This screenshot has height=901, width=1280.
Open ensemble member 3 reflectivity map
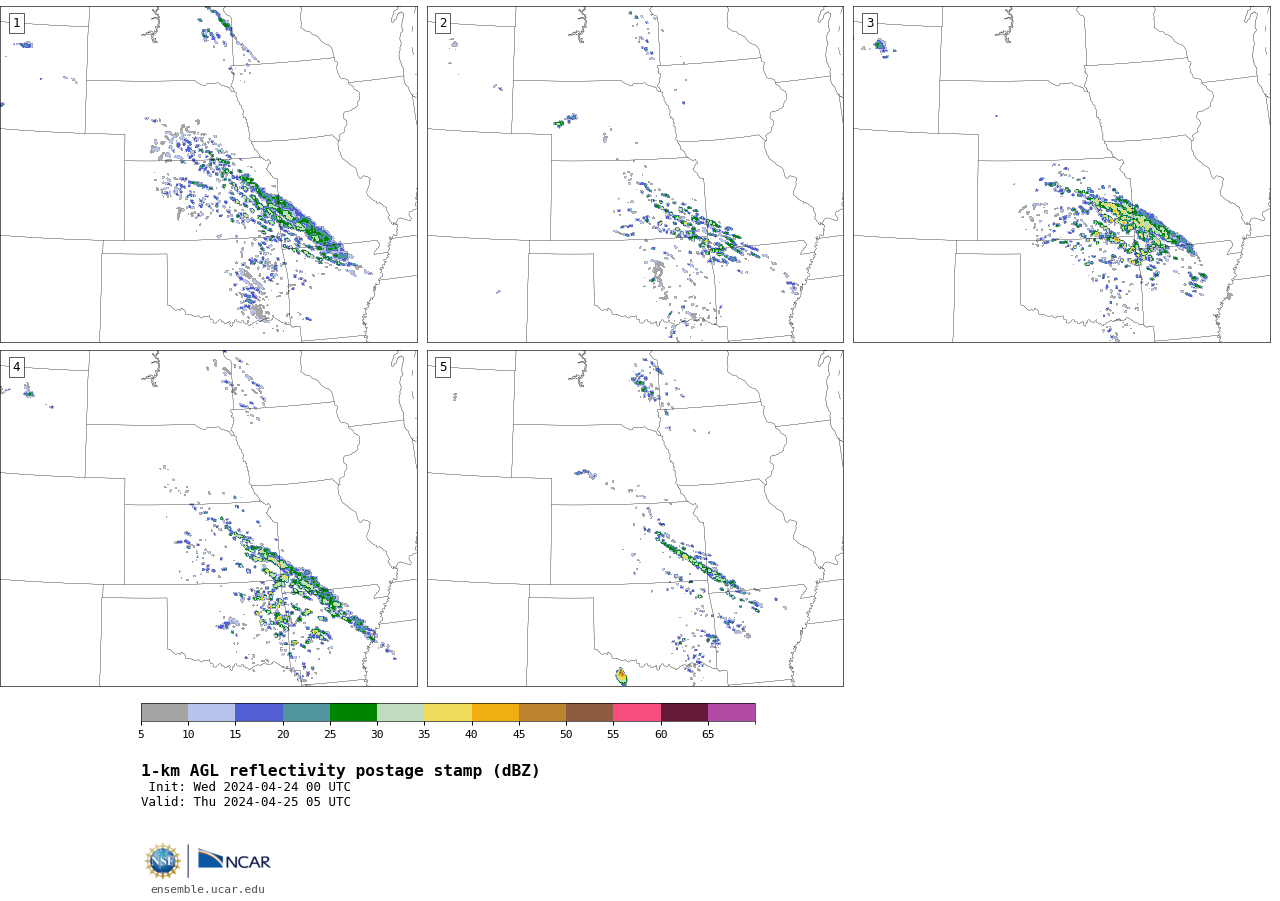click(x=1061, y=174)
